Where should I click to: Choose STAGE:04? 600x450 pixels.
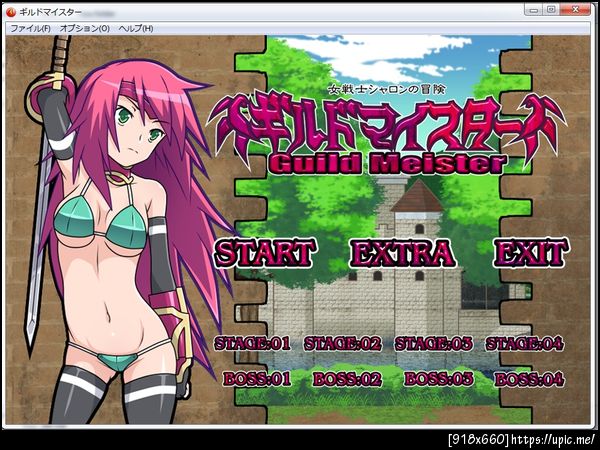coord(525,344)
